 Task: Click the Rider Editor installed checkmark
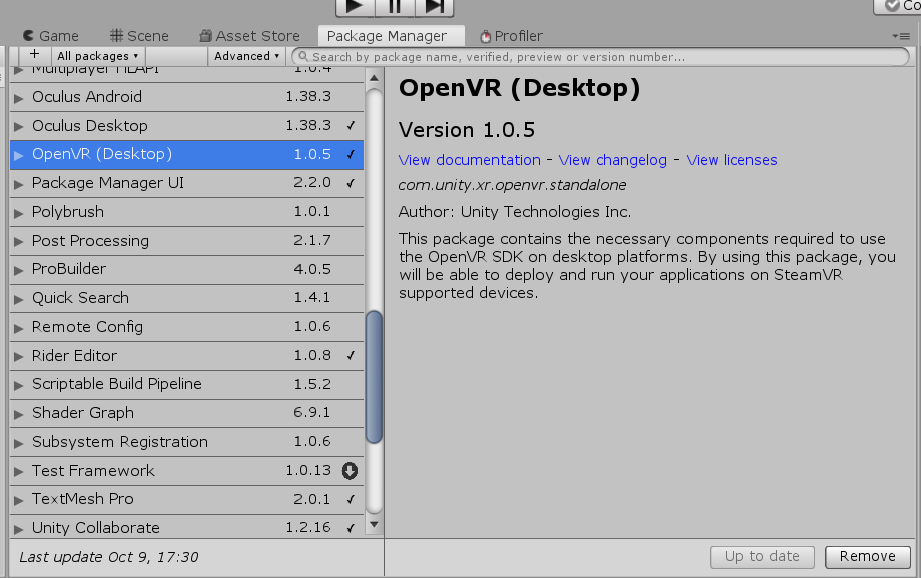point(351,355)
